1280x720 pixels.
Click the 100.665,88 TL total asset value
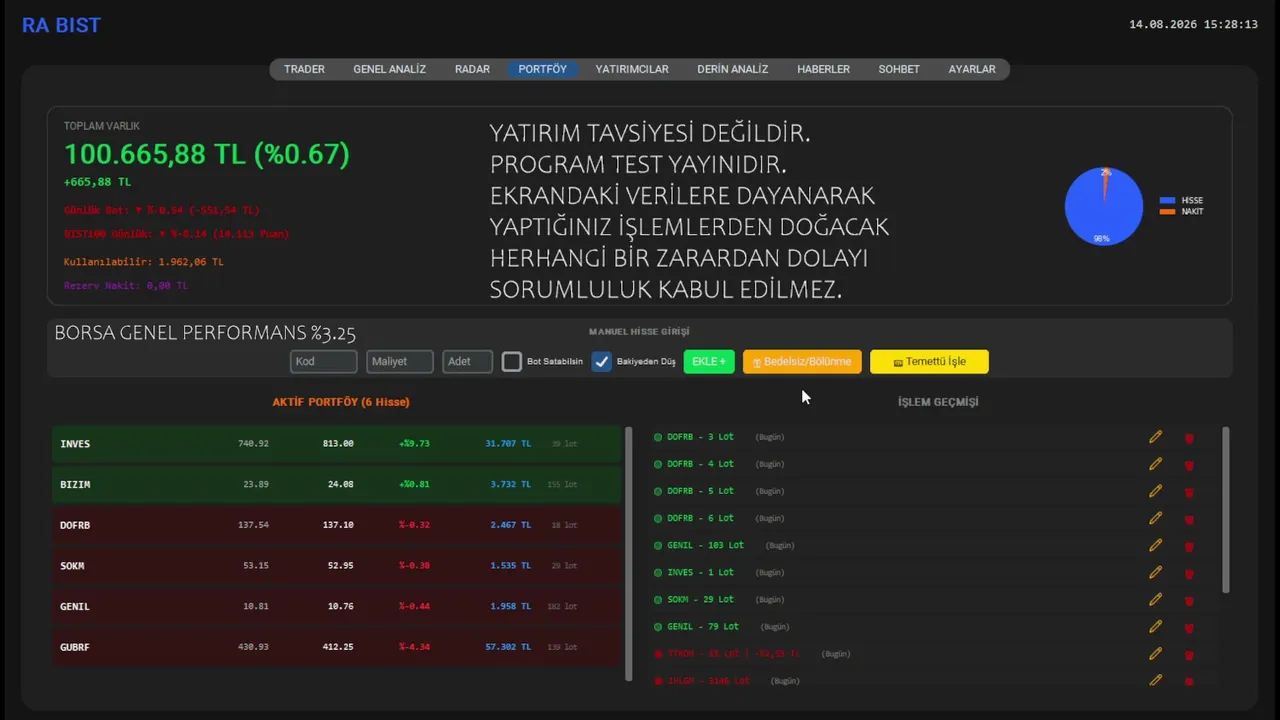(207, 154)
